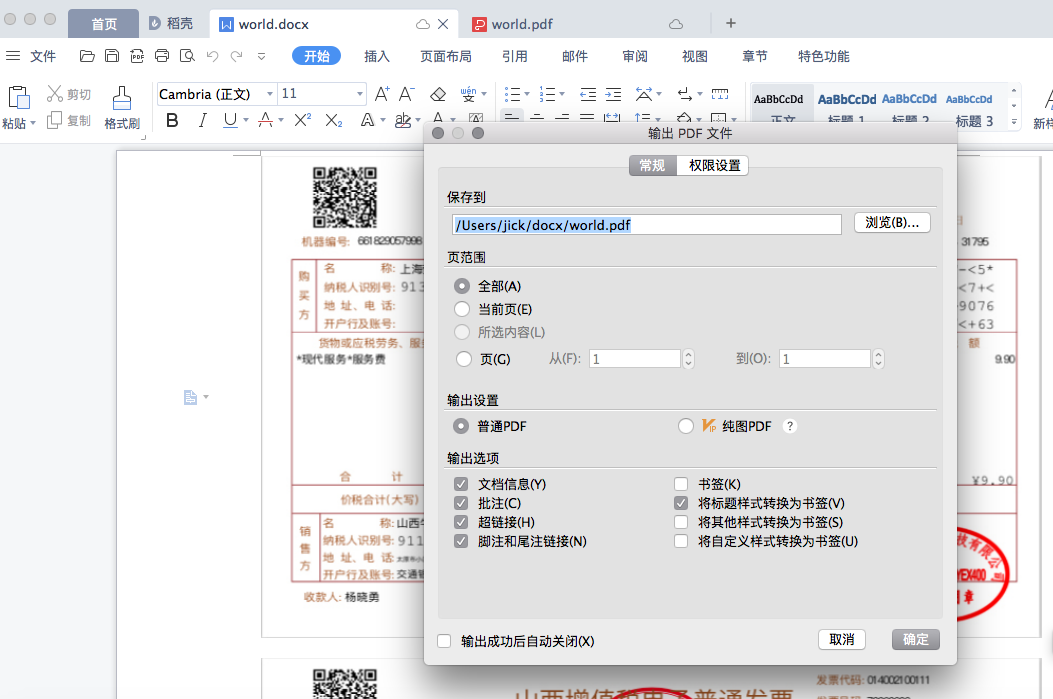
Task: Open the font size dropdown showing 11
Action: (360, 93)
